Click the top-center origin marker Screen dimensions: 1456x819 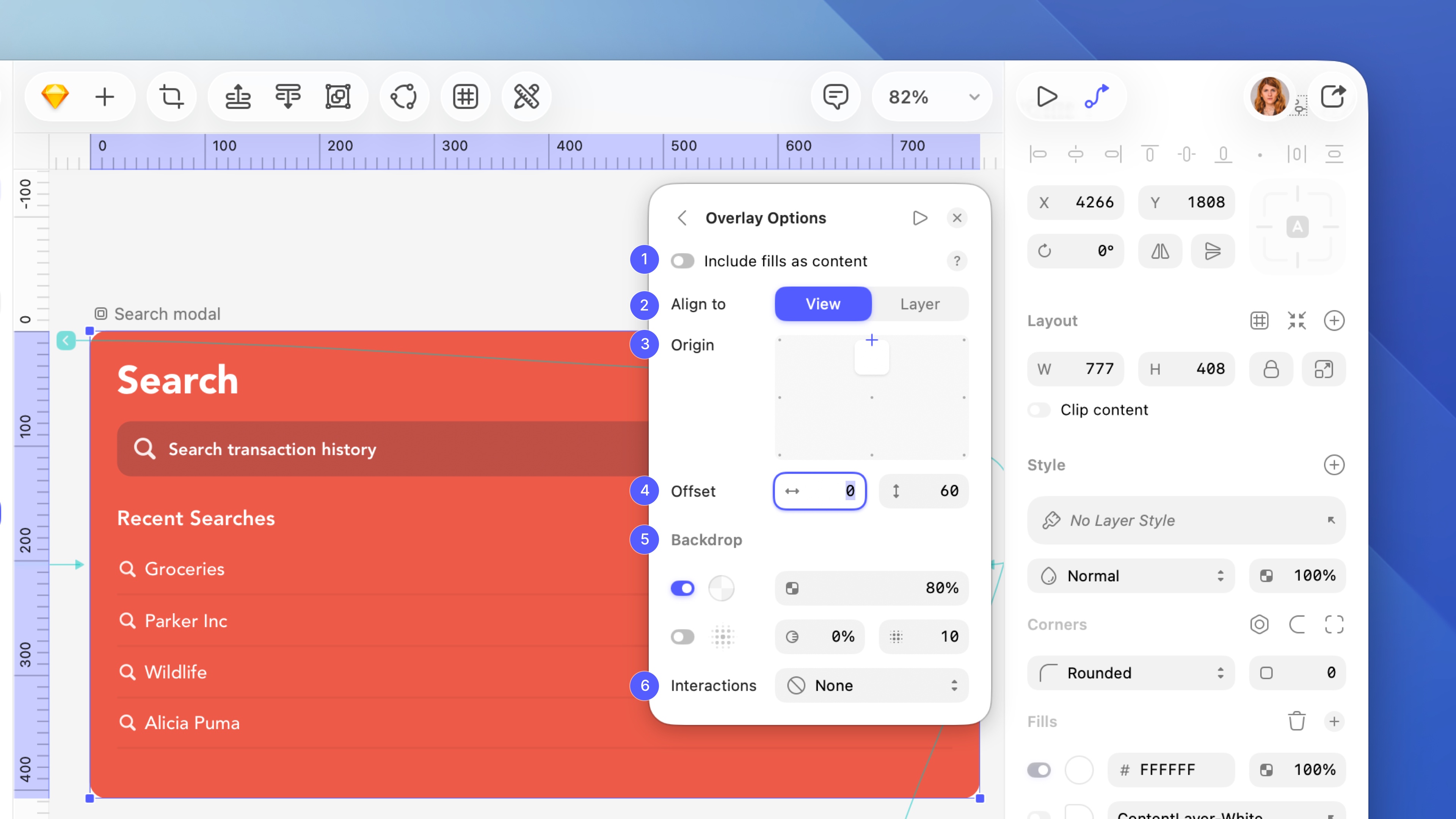(872, 340)
